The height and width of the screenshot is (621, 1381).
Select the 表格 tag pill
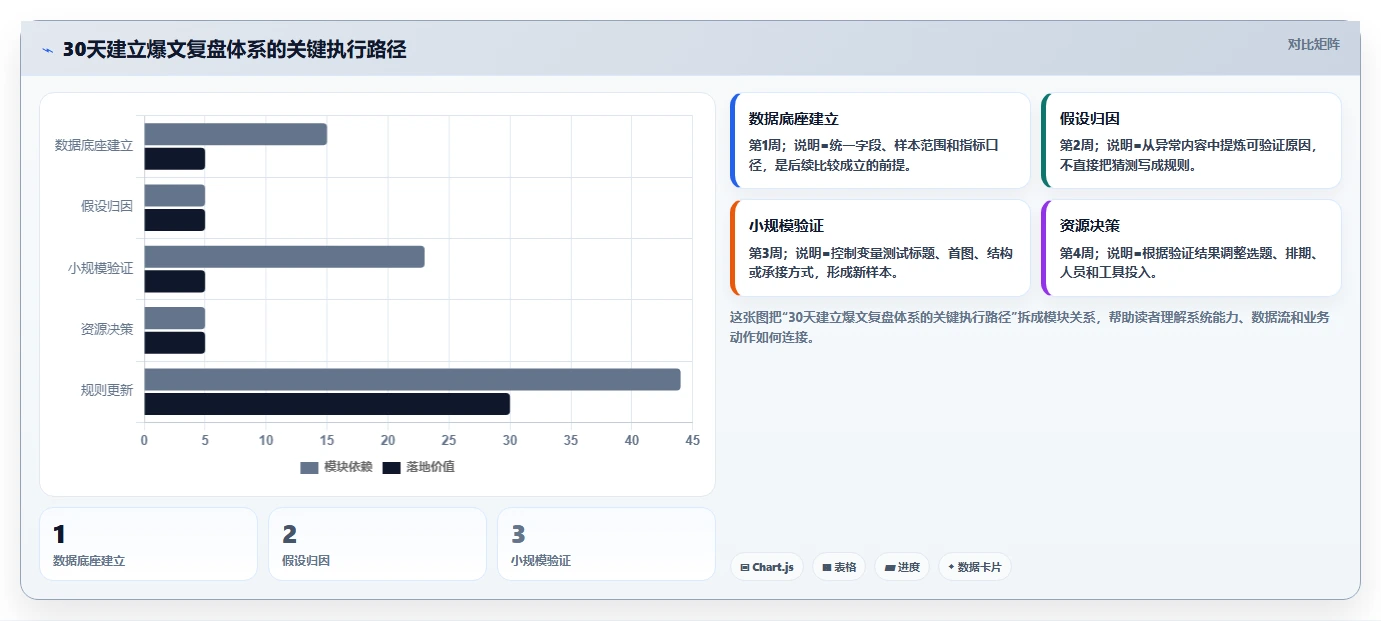click(839, 567)
